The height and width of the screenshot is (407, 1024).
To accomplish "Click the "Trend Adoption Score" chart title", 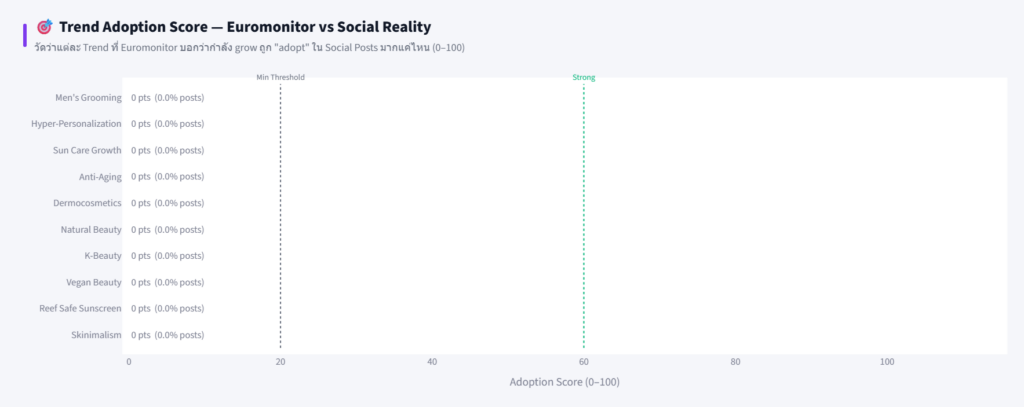I will [245, 27].
